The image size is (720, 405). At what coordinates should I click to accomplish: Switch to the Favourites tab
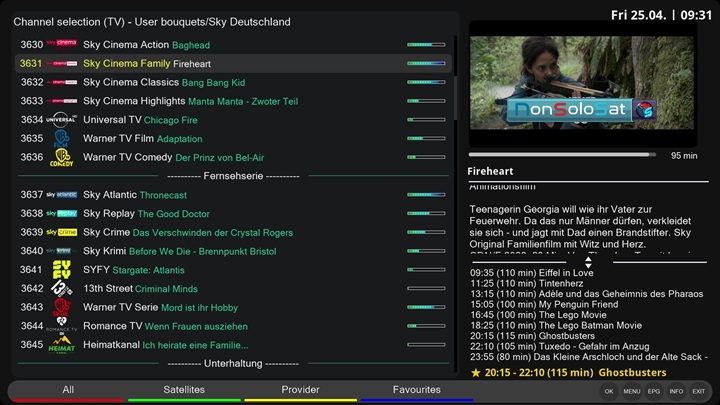416,390
